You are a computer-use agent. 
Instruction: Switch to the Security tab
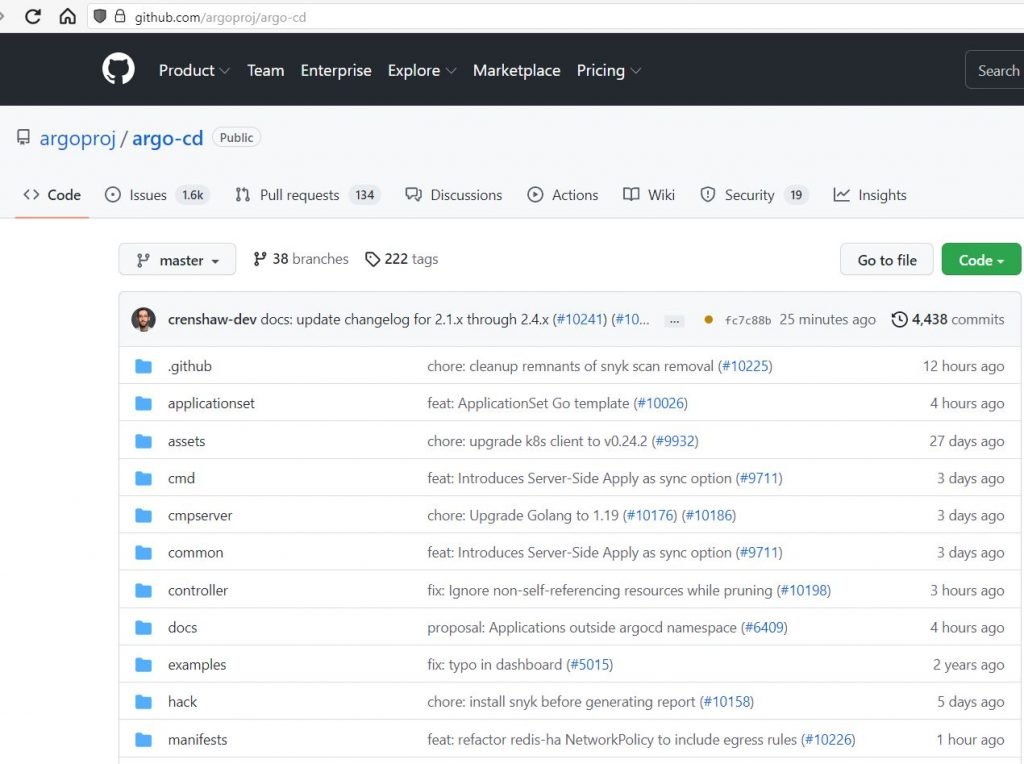coord(754,195)
